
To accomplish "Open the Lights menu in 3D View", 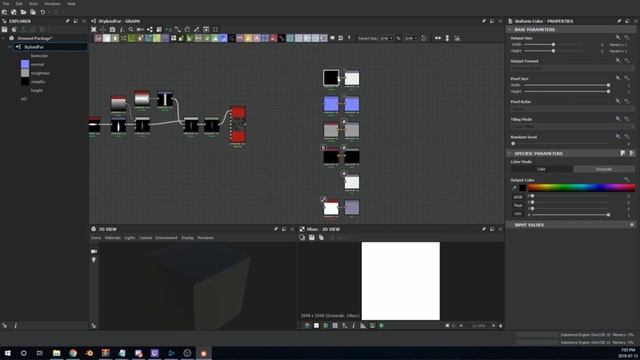I will pyautogui.click(x=130, y=238).
